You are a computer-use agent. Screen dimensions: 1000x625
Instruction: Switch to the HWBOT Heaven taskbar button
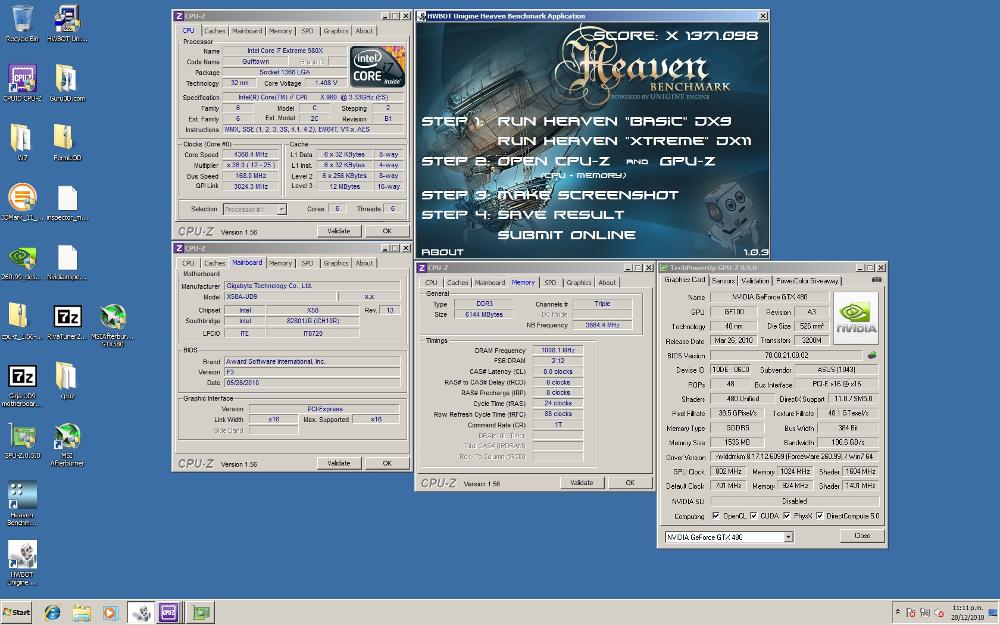tap(142, 613)
